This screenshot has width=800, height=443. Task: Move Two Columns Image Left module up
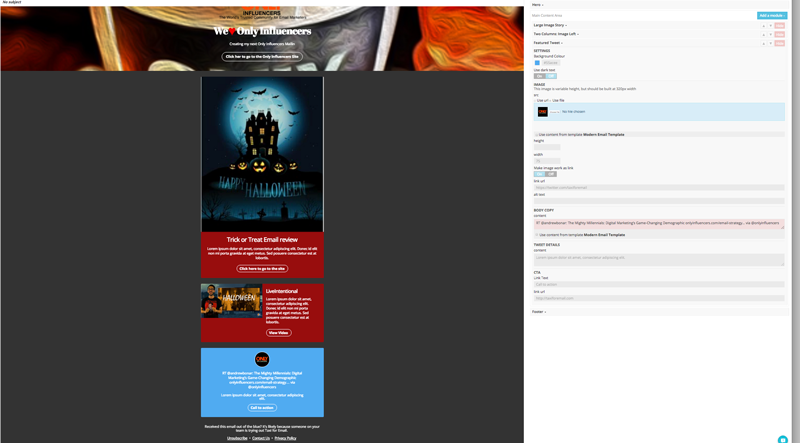pyautogui.click(x=763, y=34)
